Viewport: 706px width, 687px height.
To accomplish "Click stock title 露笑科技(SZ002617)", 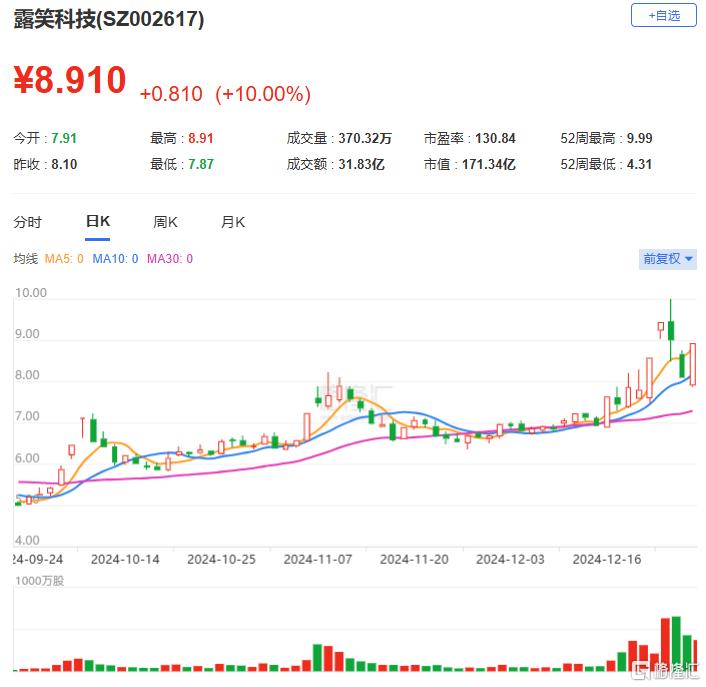I will coord(109,19).
